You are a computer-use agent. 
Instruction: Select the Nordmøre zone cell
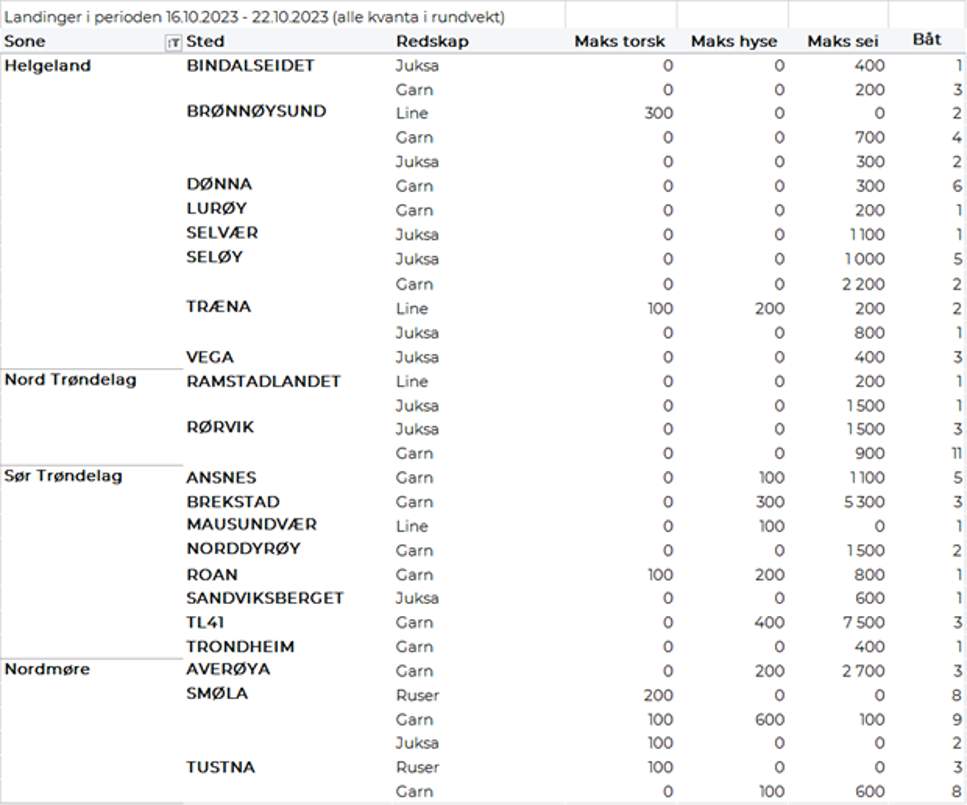(x=47, y=669)
